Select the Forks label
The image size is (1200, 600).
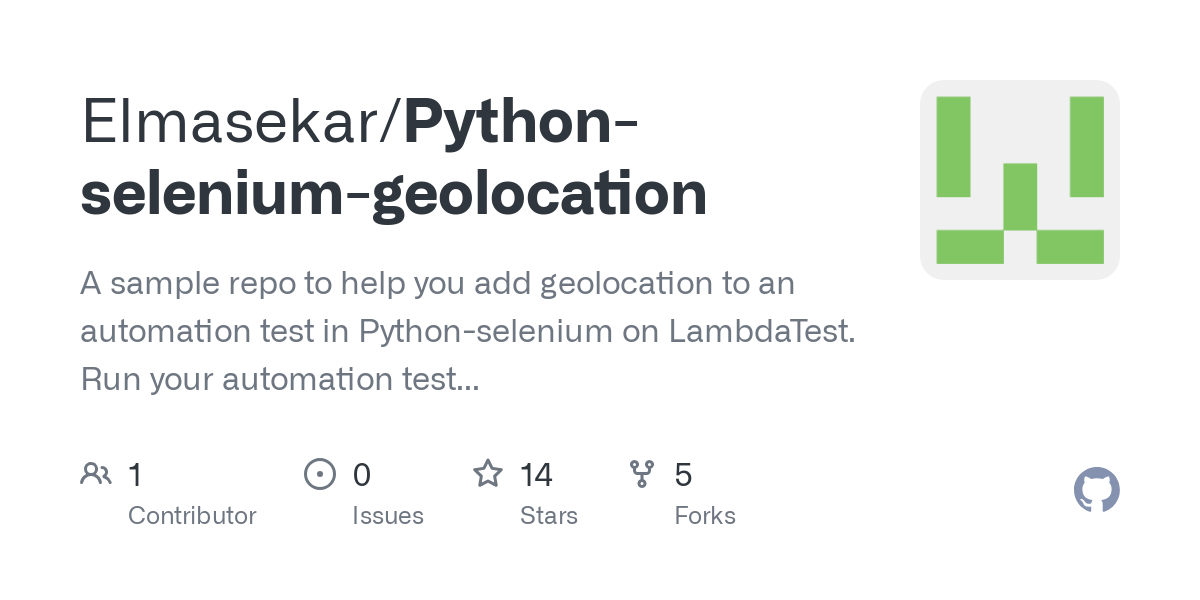point(705,516)
